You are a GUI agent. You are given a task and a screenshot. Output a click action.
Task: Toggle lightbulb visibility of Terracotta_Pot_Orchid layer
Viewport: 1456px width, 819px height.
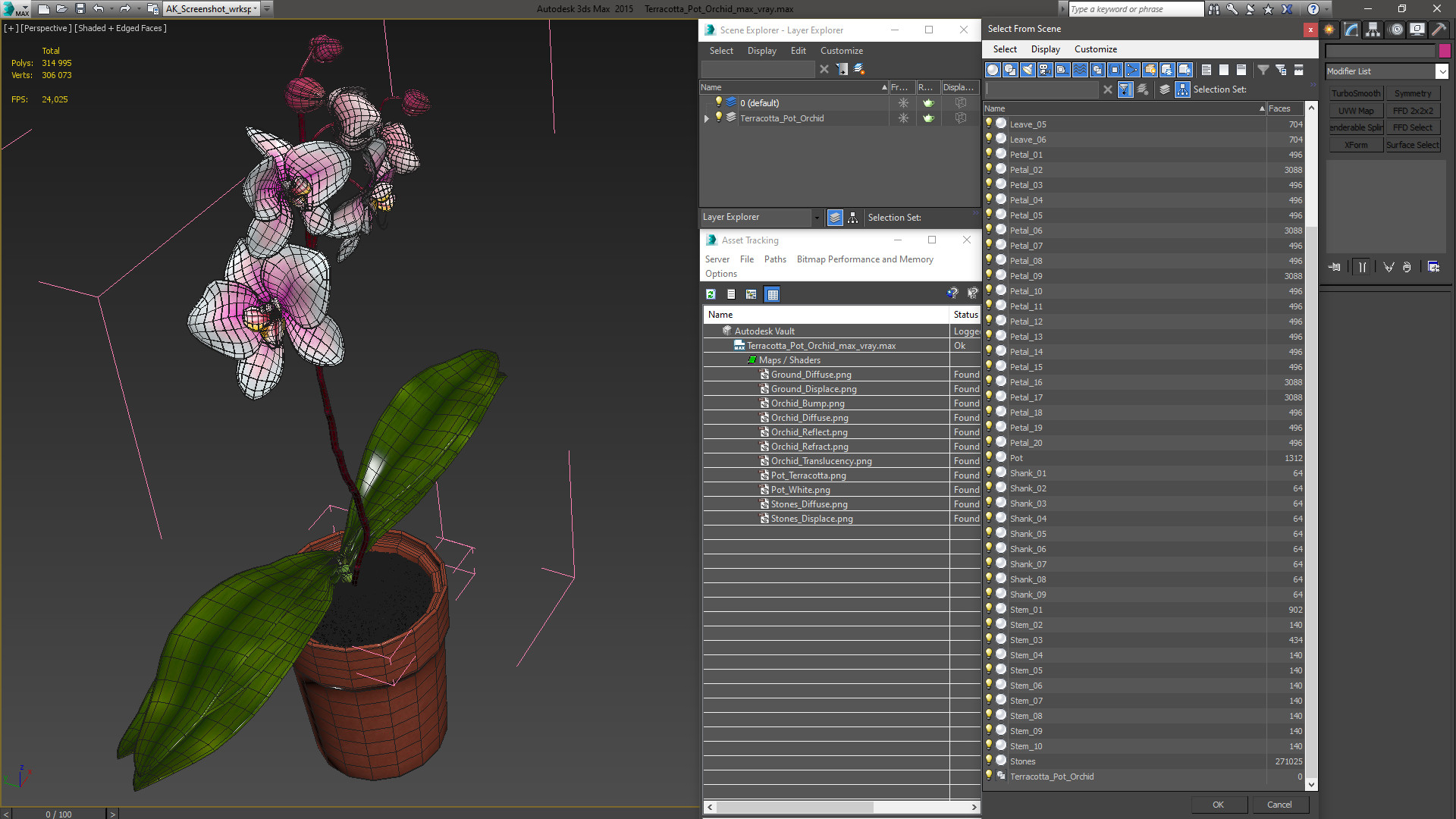[x=718, y=118]
